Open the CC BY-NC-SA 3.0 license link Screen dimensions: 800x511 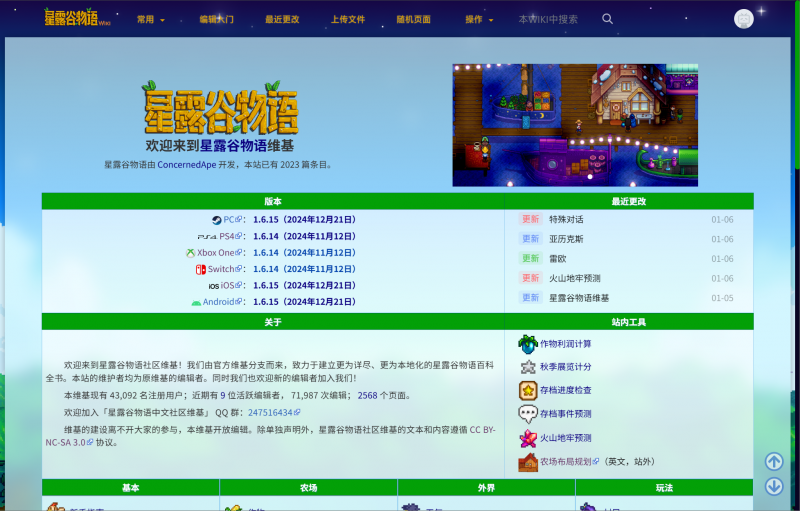[x=270, y=436]
